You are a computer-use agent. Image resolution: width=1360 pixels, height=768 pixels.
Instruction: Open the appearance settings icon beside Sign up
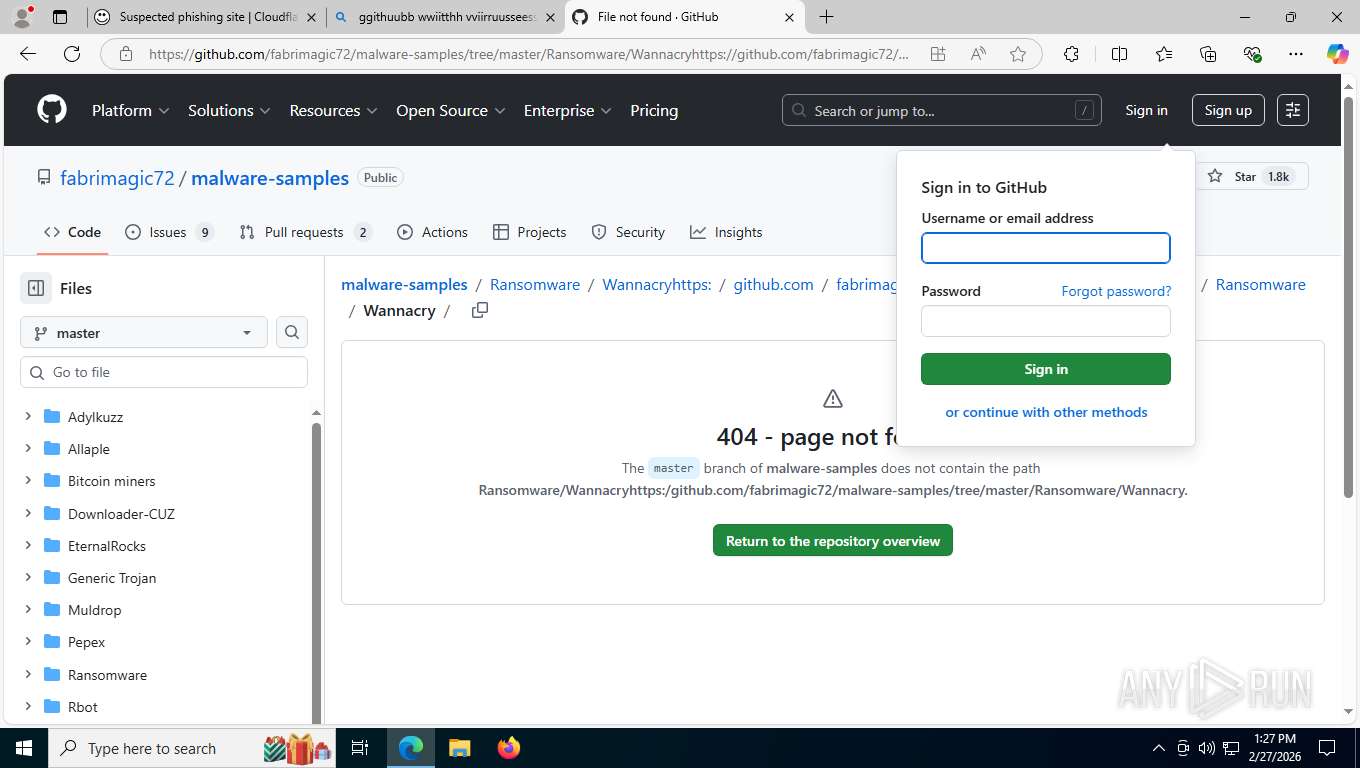pos(1293,110)
